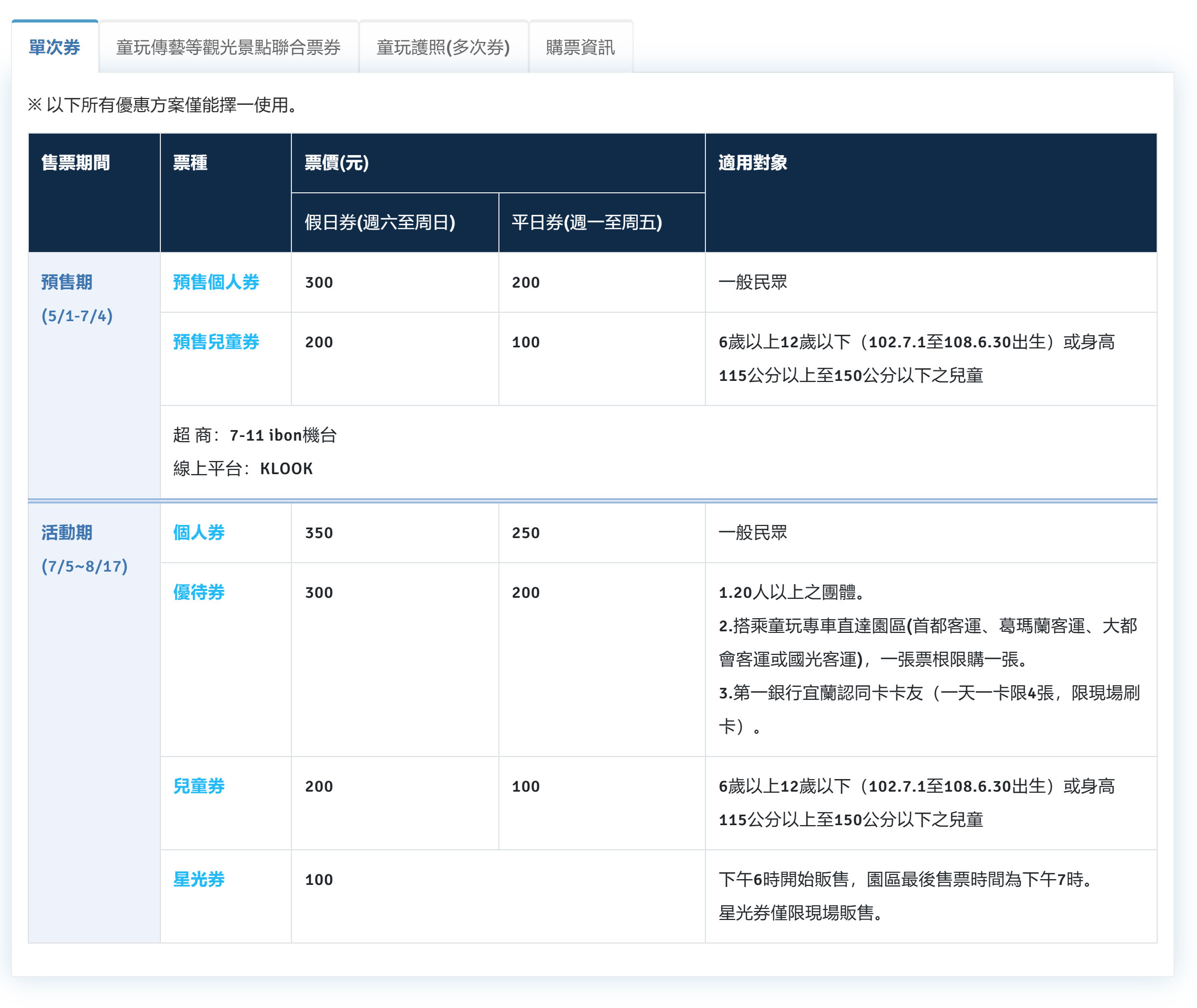Click the 假日券(週六至周日) column header
The width and height of the screenshot is (1197, 1008).
(x=379, y=222)
